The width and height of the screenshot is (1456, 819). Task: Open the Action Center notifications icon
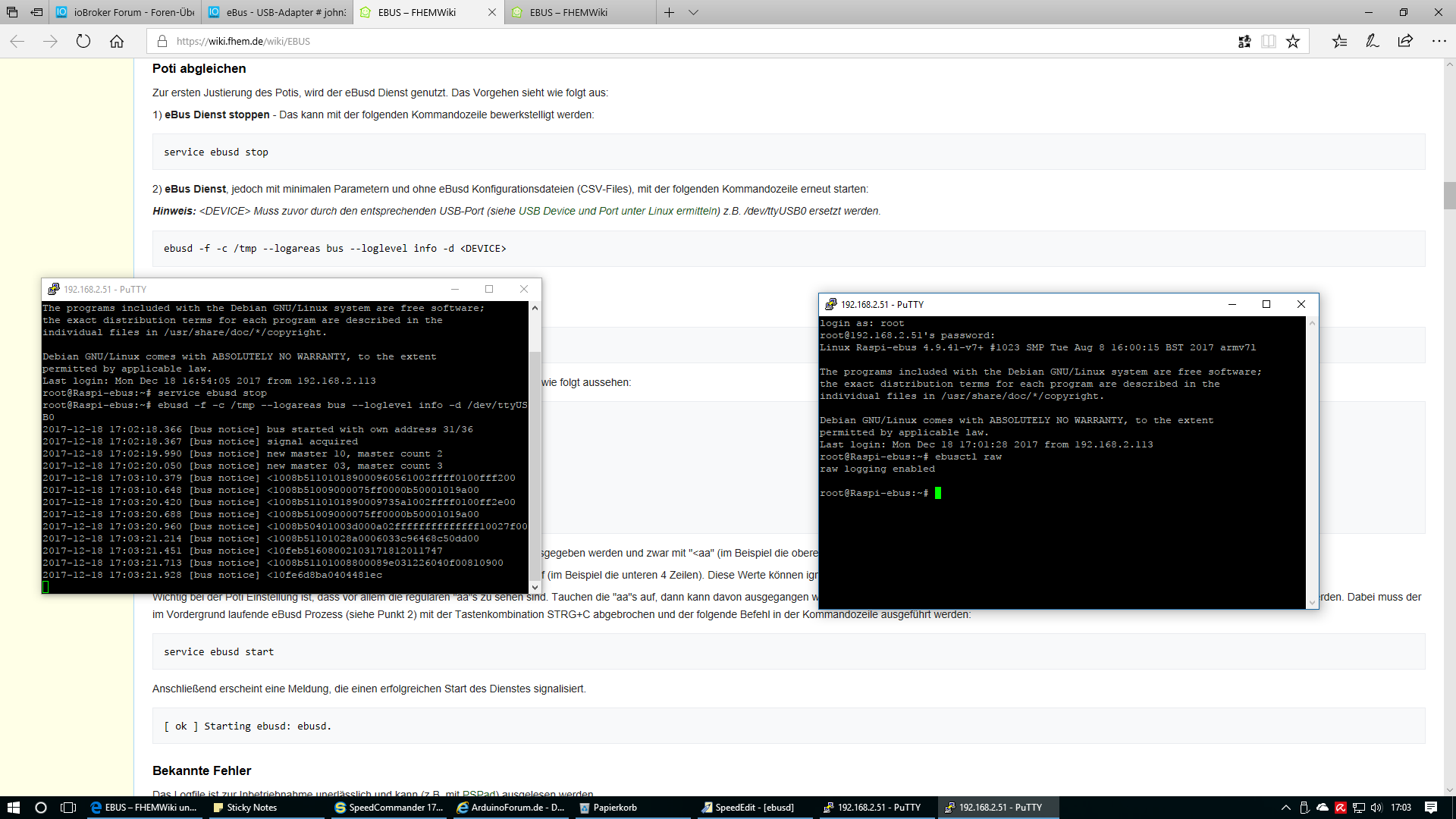[1431, 808]
